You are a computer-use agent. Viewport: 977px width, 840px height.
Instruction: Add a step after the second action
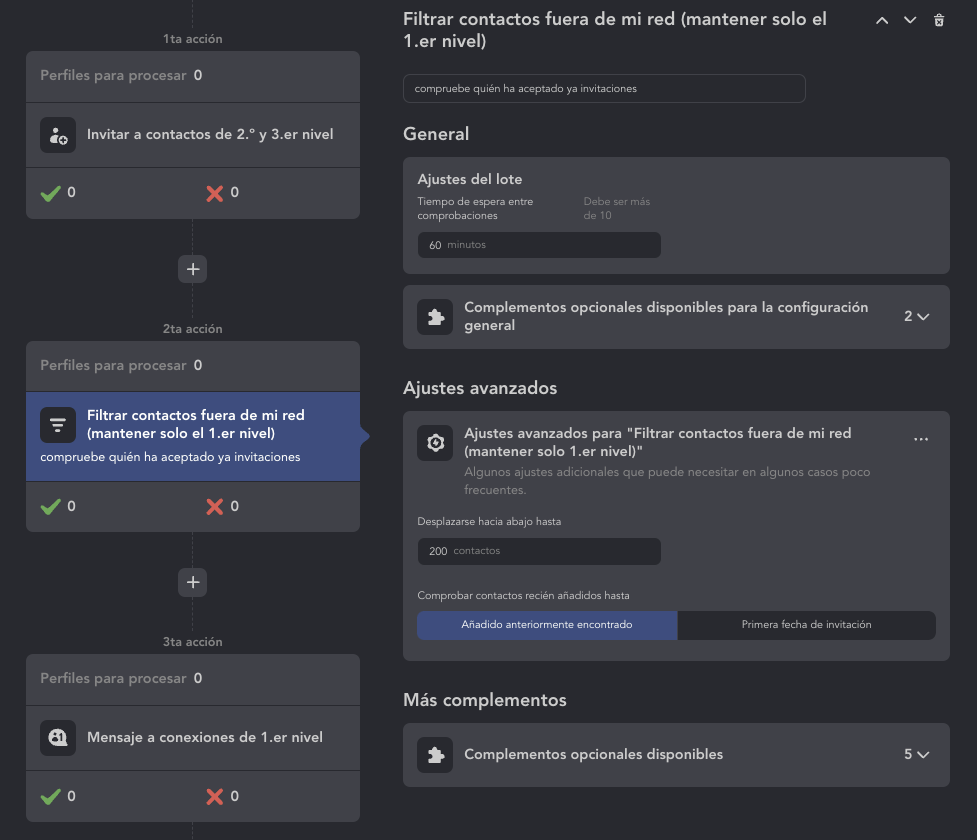tap(193, 582)
